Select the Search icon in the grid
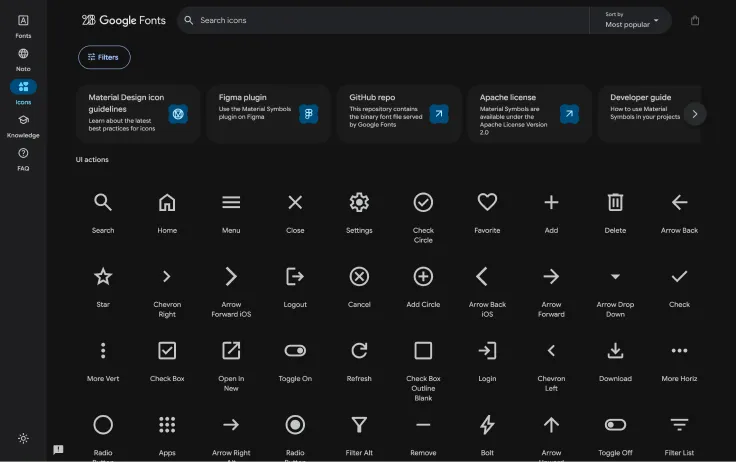 tap(103, 202)
